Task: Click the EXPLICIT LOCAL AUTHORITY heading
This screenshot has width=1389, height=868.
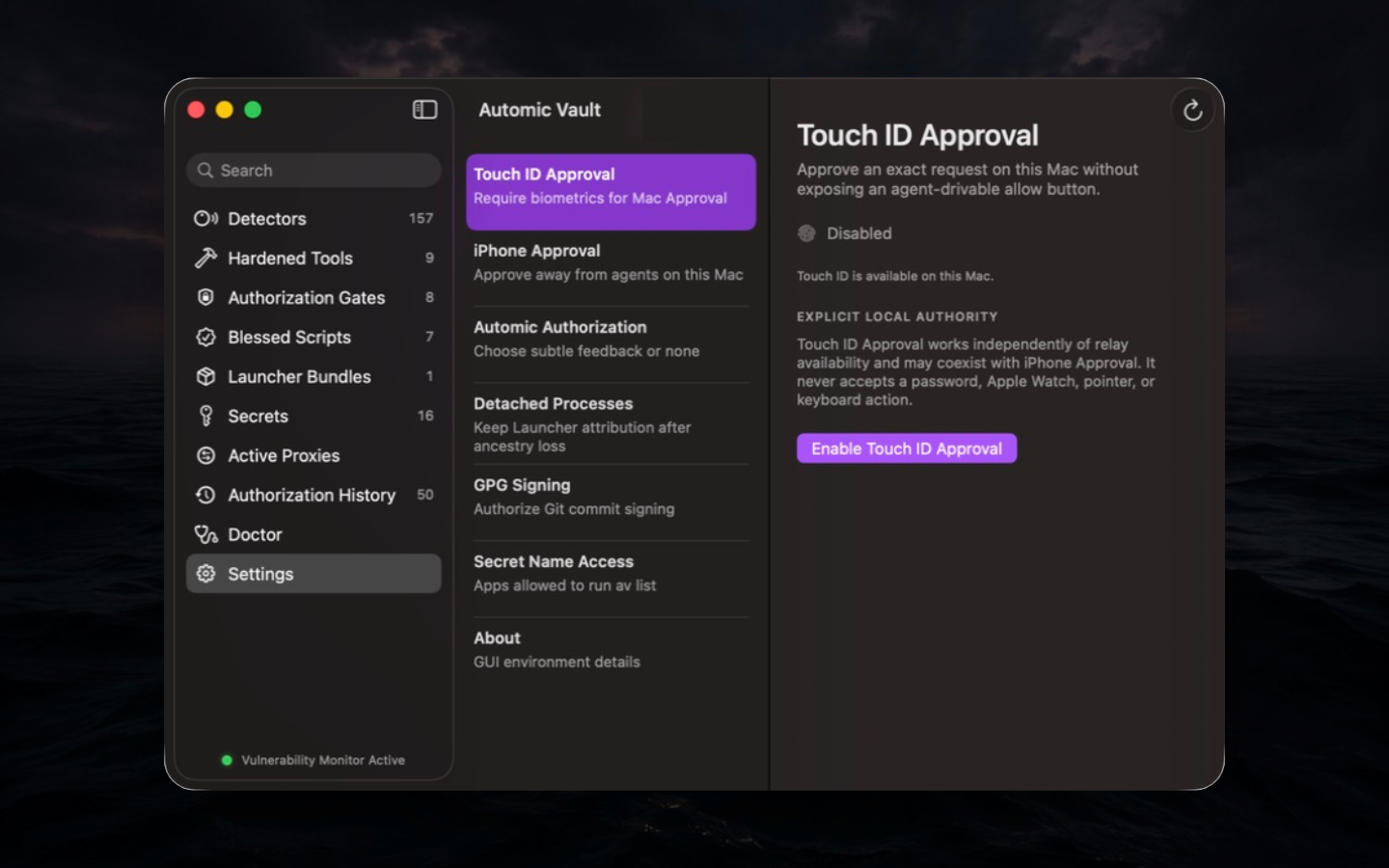Action: click(897, 316)
